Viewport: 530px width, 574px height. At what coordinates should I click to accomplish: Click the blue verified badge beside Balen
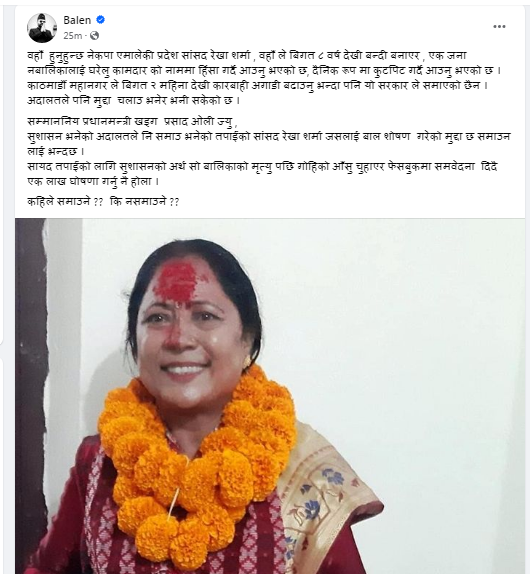click(x=101, y=20)
